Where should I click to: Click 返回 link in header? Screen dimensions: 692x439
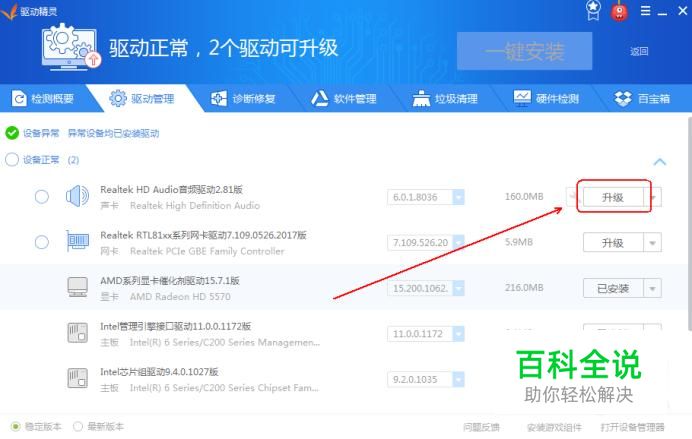[x=639, y=51]
